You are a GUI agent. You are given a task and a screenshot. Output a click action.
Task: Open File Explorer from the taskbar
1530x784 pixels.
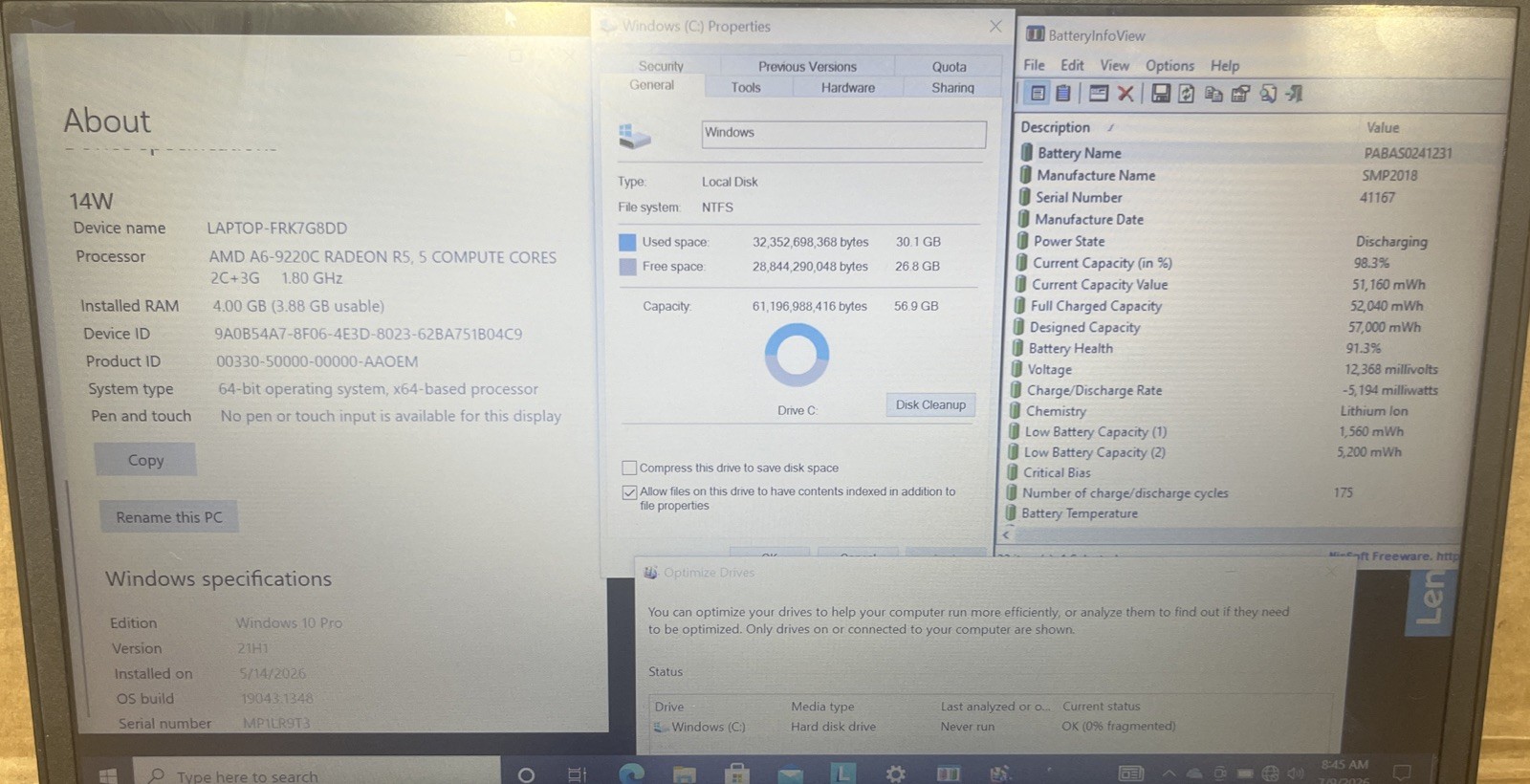(685, 773)
